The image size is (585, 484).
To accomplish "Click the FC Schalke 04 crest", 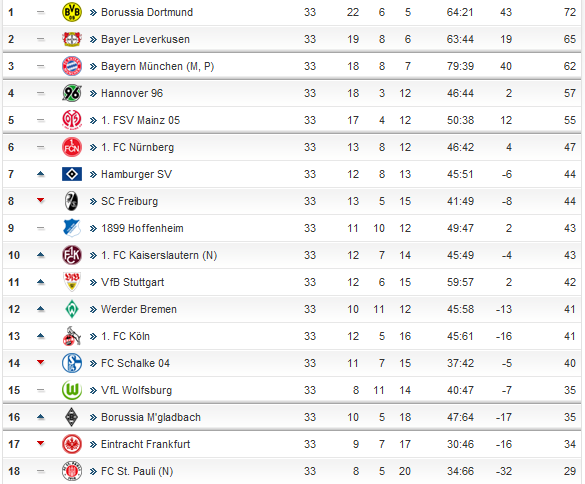I will pos(72,363).
